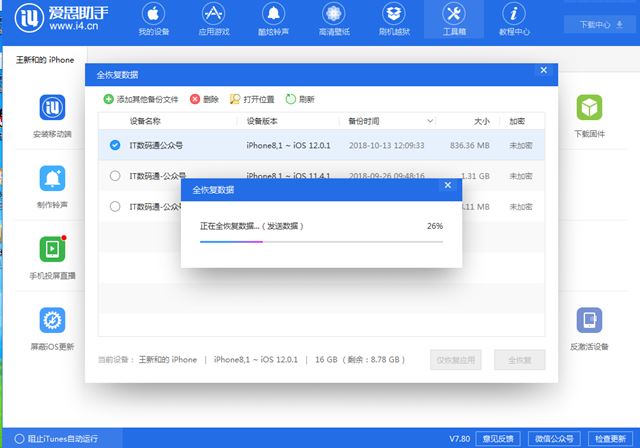Open 制作铃声 ringtone maker tool
The image size is (640, 448).
pos(52,187)
